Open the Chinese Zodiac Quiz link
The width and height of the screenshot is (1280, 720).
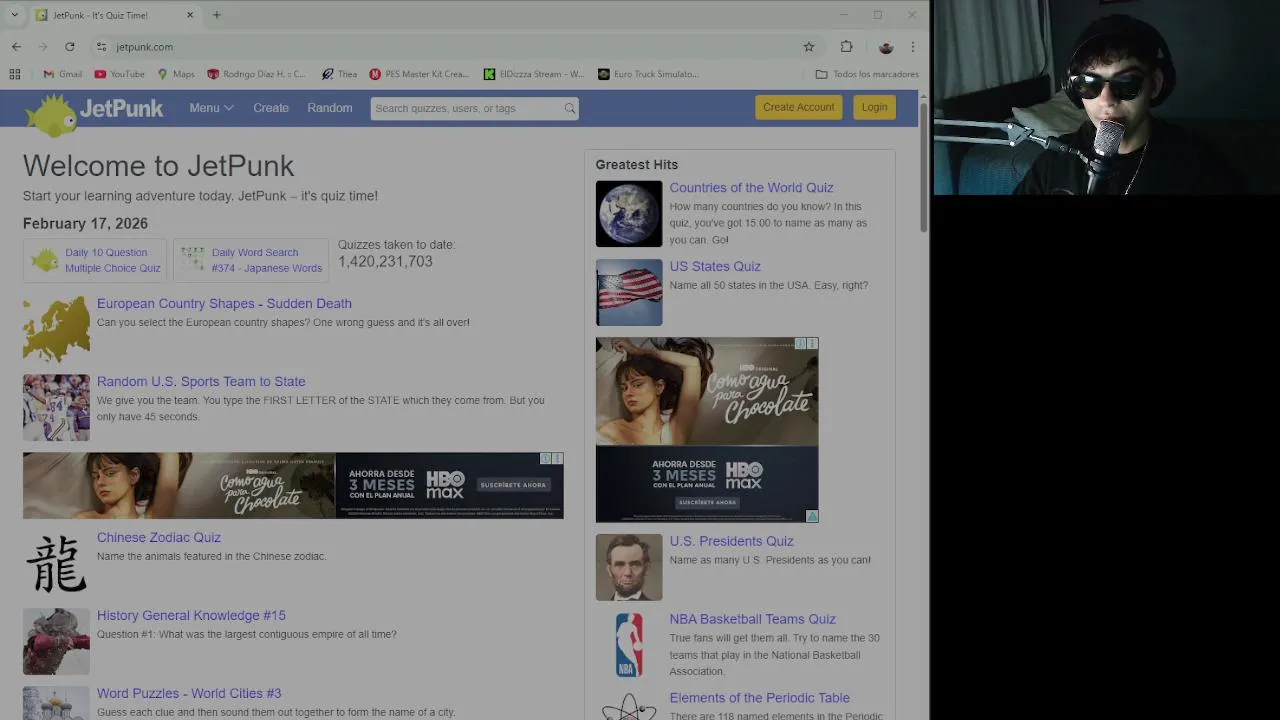point(159,537)
